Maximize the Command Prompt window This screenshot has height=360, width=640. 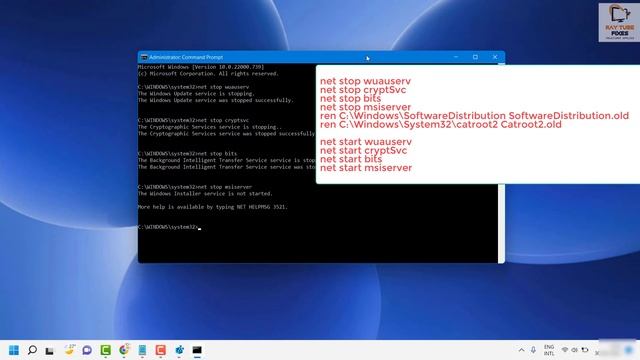(x=476, y=57)
